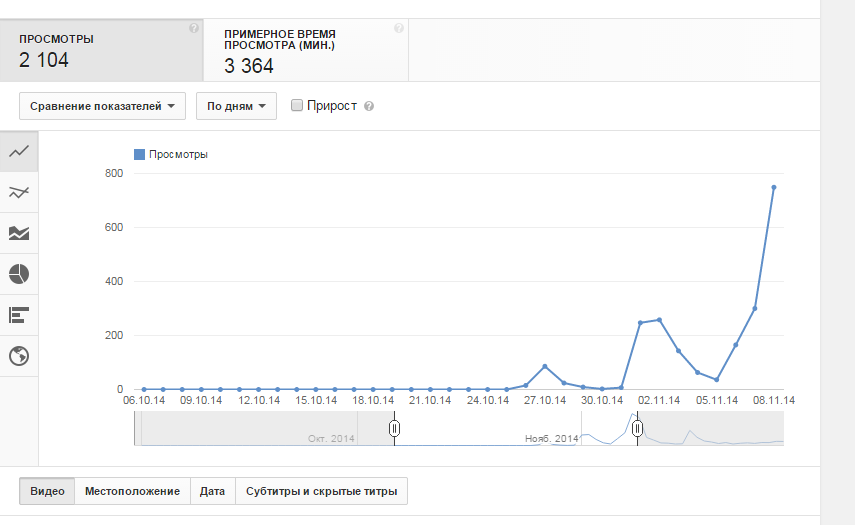Image resolution: width=855 pixels, height=525 pixels.
Task: Click help icon on Просмотры card
Action: point(194,28)
